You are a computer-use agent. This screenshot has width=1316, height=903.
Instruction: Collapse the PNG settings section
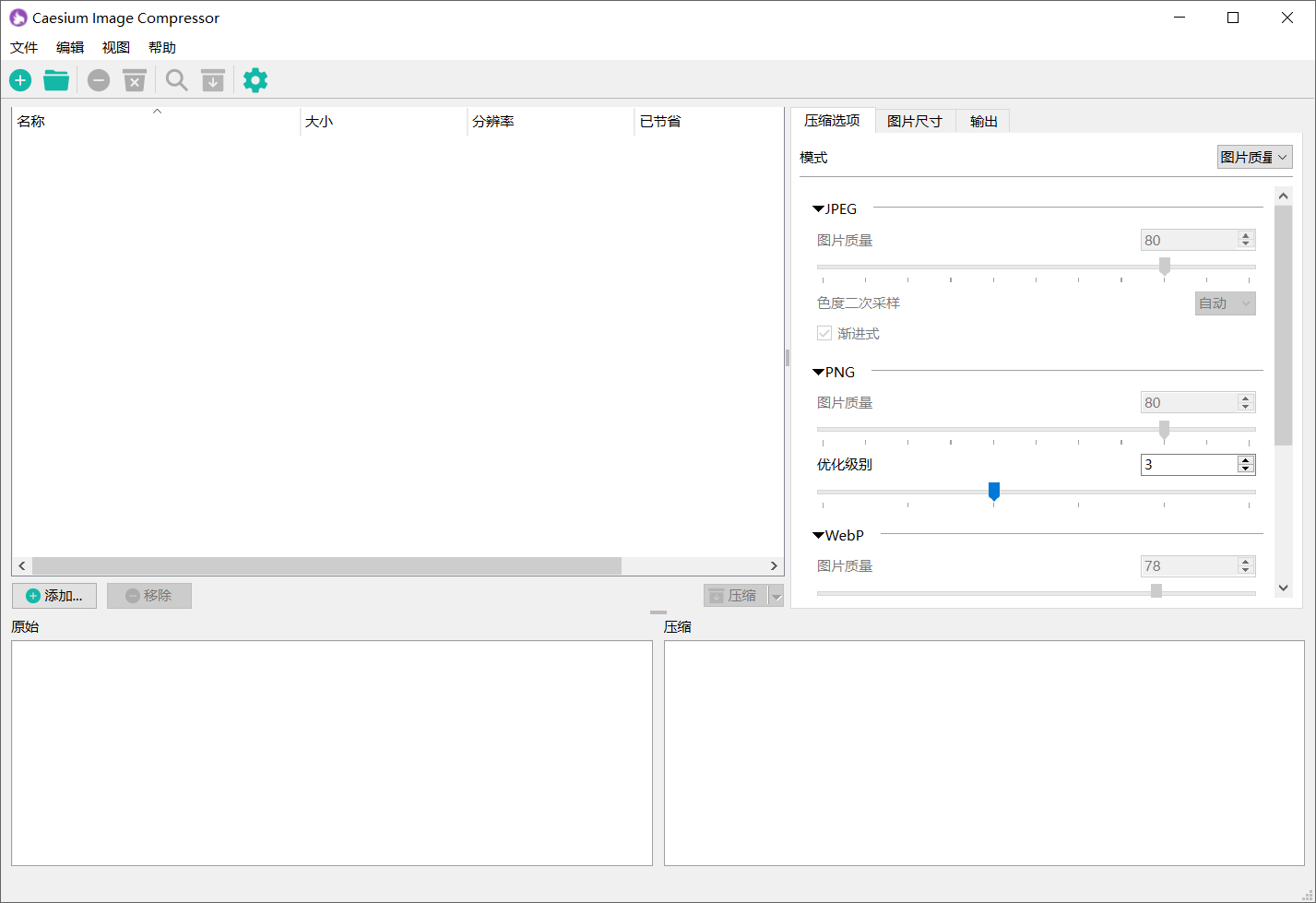[x=817, y=372]
